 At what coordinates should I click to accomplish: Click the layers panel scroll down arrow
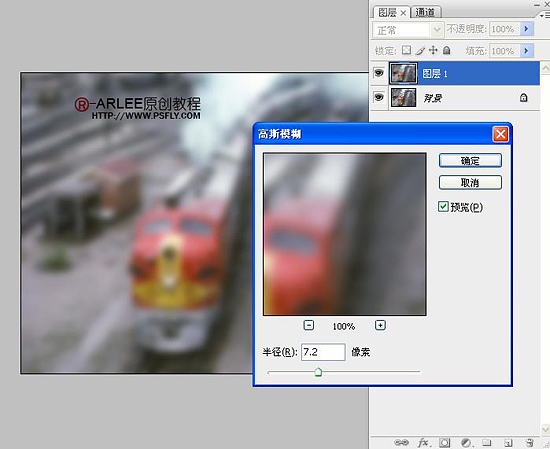pyautogui.click(x=545, y=429)
